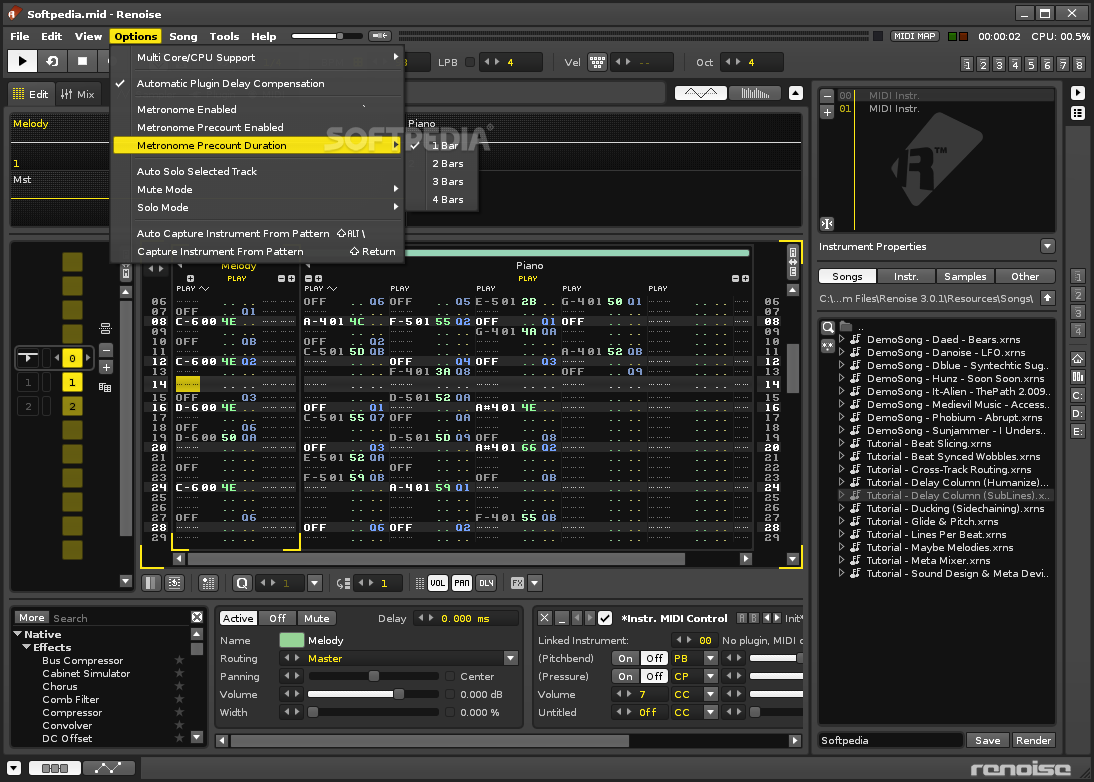Click the add instrument plus icon
Viewport: 1094px width, 782px height.
tap(827, 111)
